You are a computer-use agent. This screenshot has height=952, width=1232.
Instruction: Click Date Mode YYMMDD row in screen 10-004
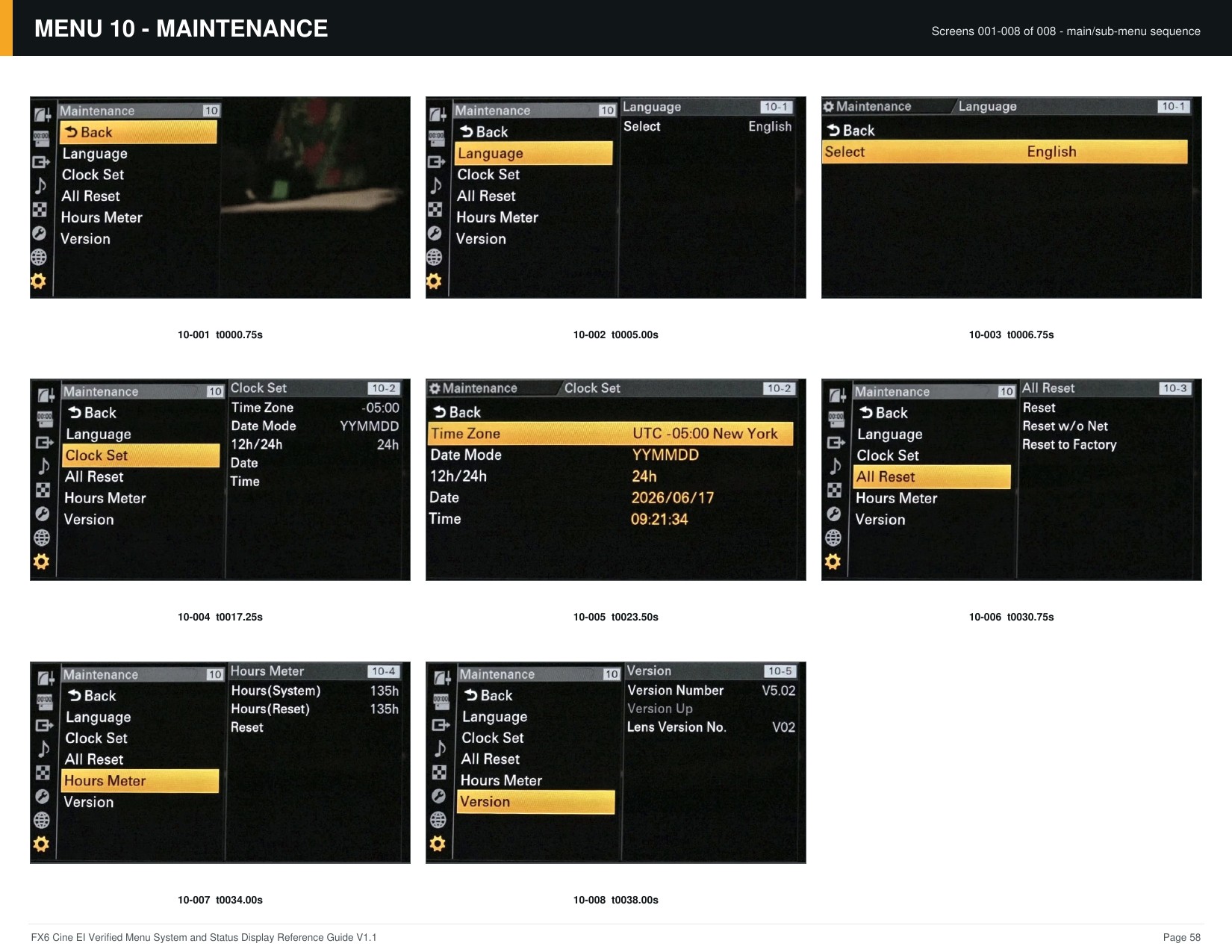[x=315, y=426]
